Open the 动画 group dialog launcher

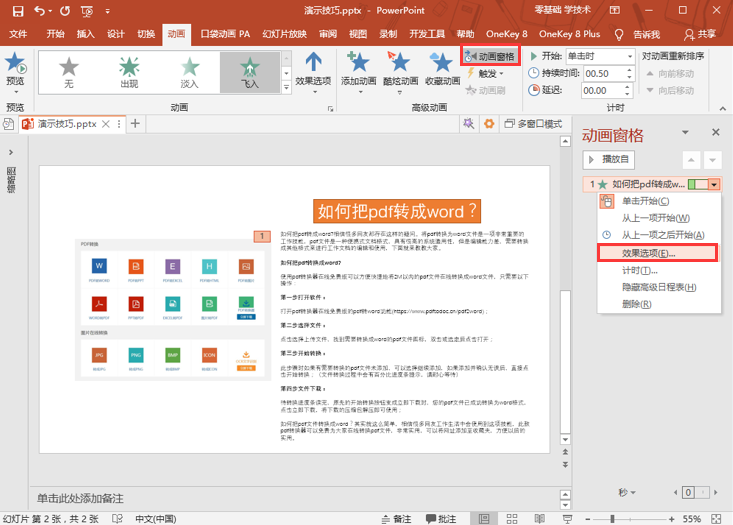point(331,109)
